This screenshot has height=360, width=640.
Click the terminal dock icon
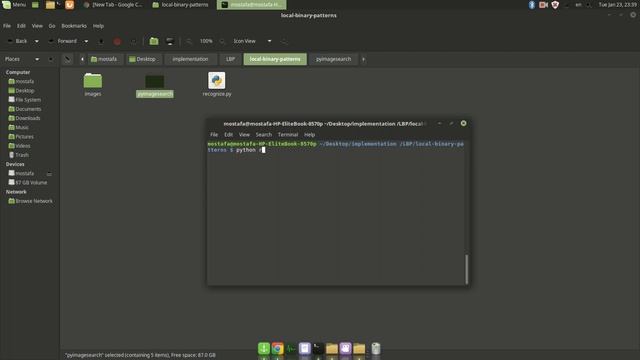pyautogui.click(x=318, y=348)
